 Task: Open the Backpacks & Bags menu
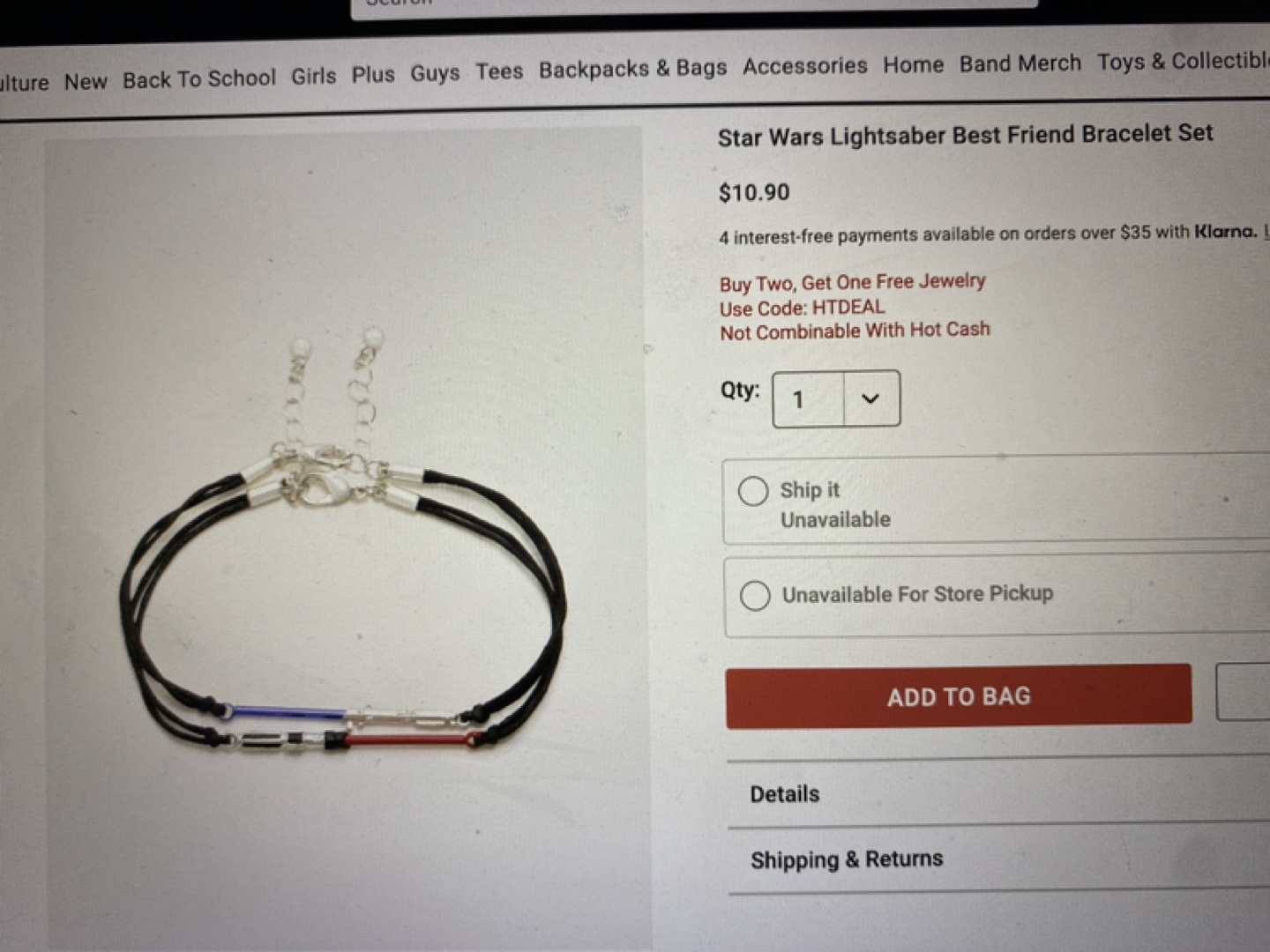point(632,69)
